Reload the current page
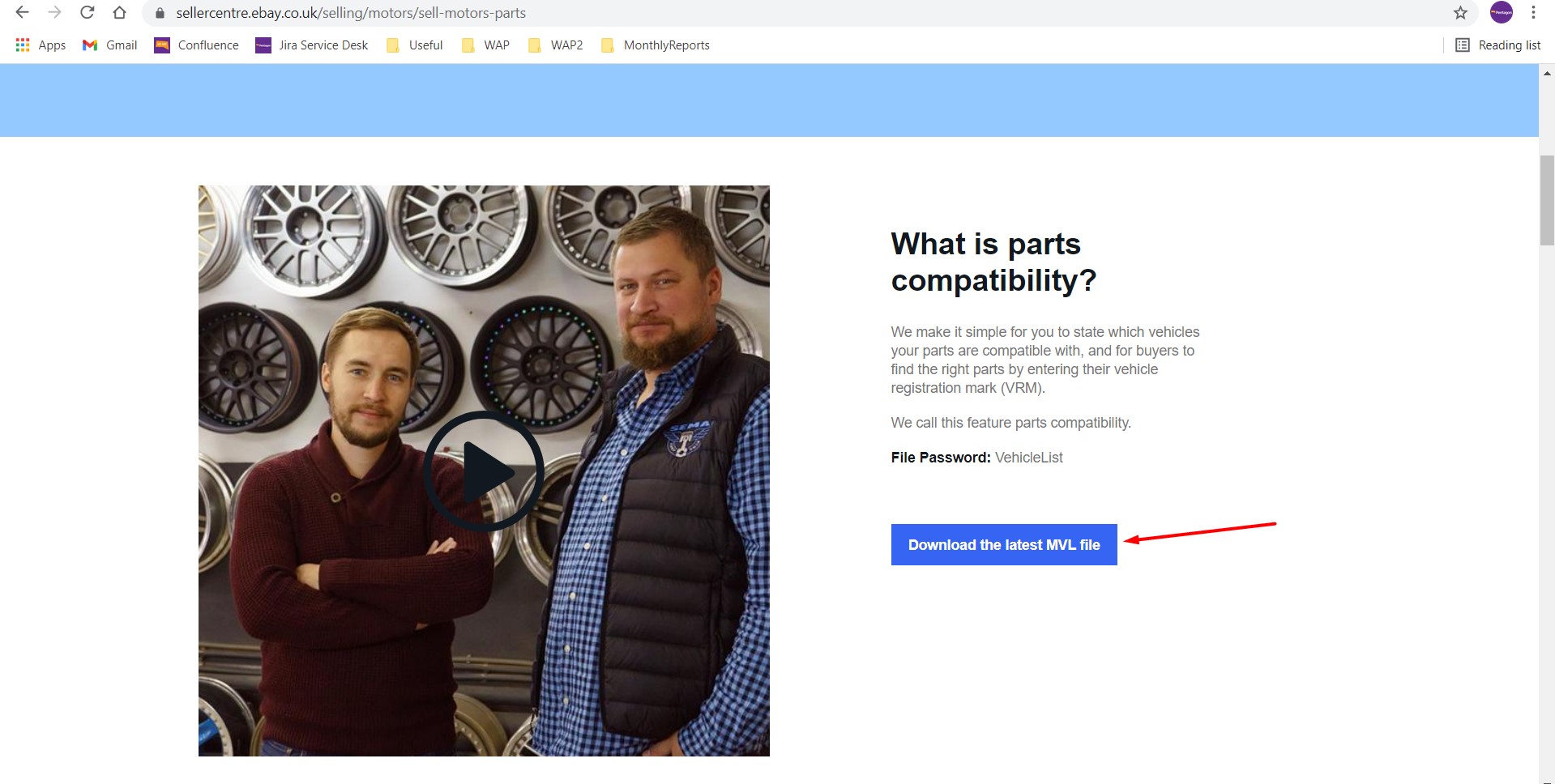Viewport: 1555px width, 784px height. pos(87,13)
